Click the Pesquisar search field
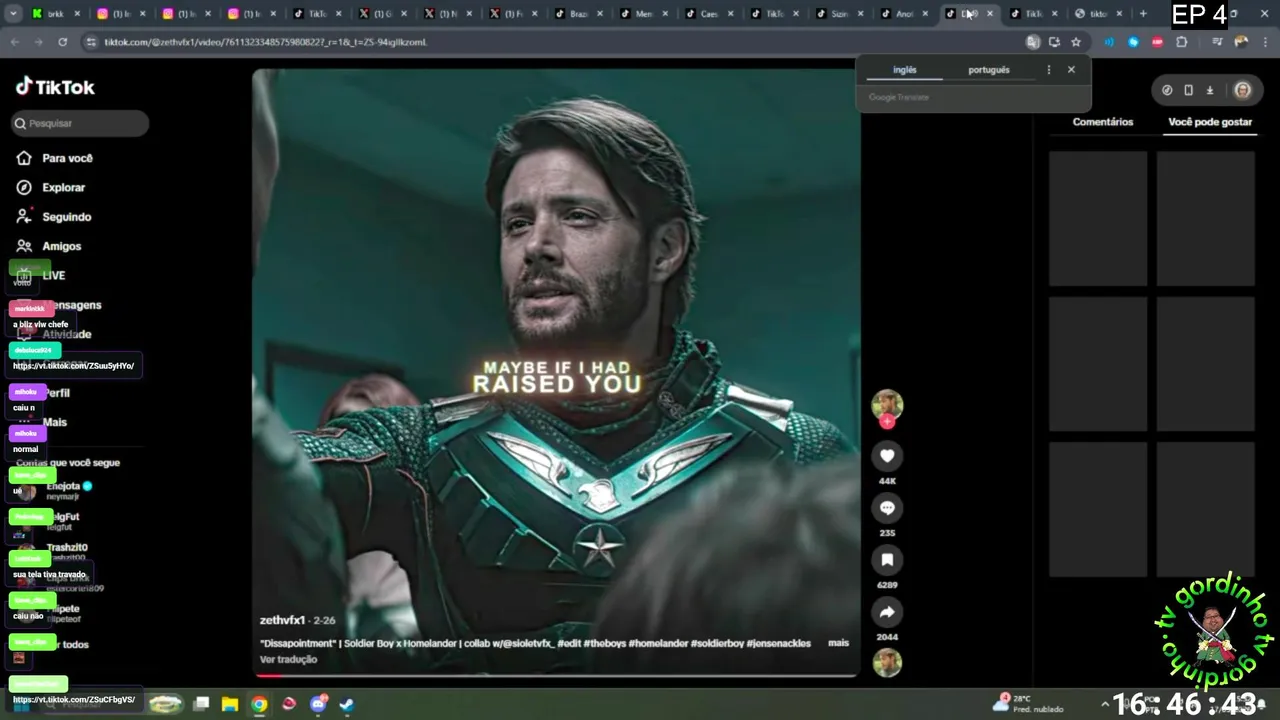Image resolution: width=1280 pixels, height=720 pixels. point(80,123)
